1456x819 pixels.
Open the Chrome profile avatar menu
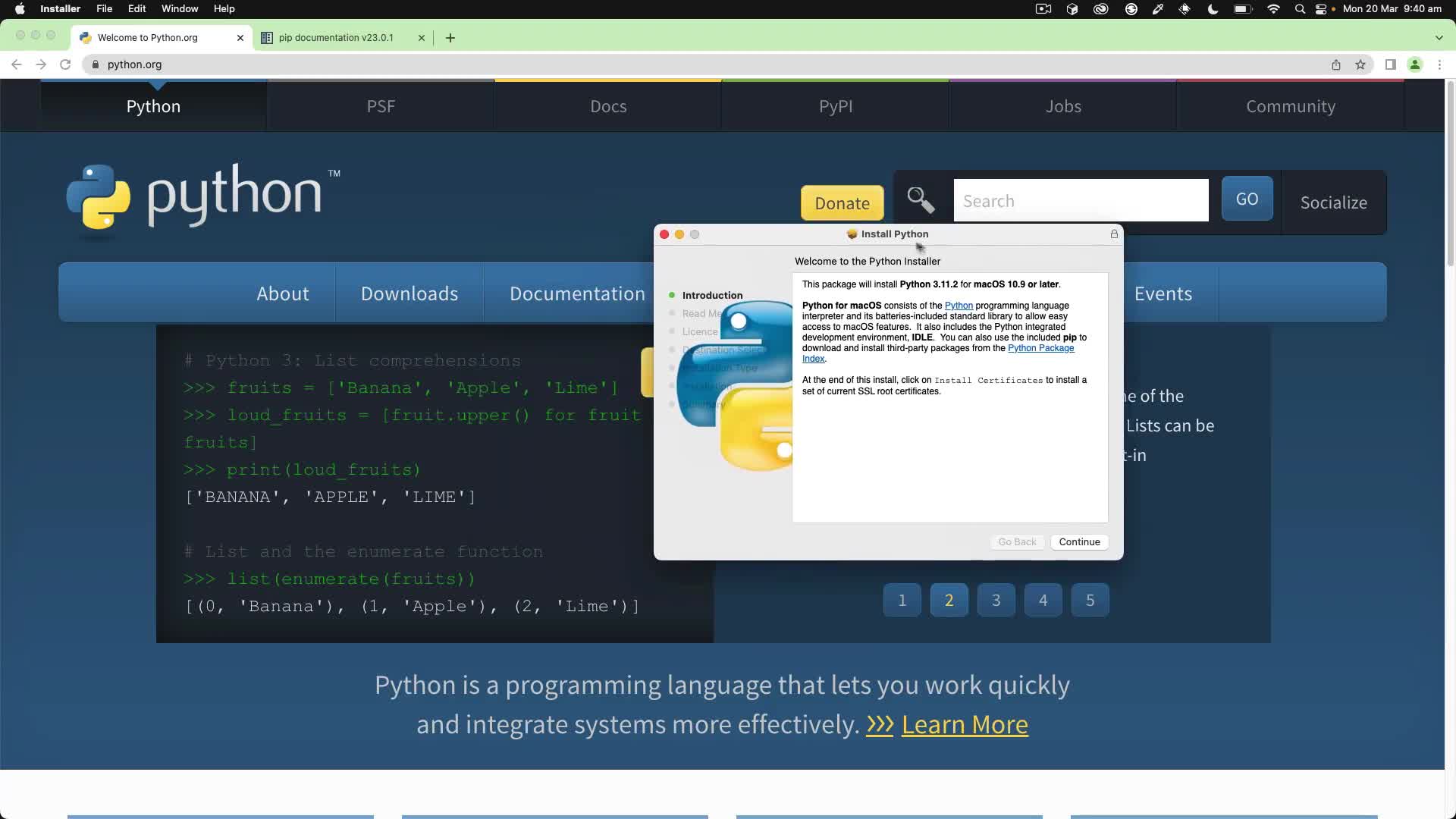1415,64
